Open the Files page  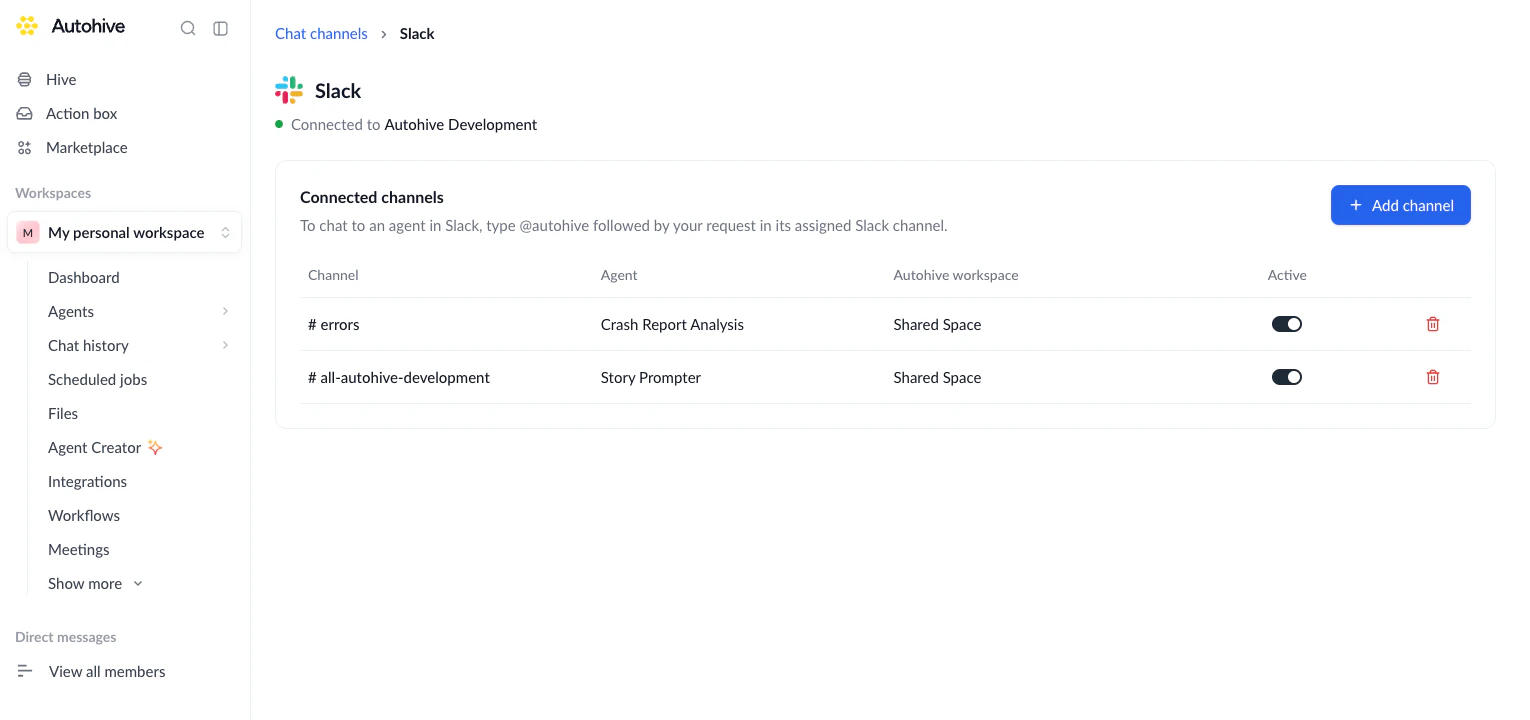(63, 414)
